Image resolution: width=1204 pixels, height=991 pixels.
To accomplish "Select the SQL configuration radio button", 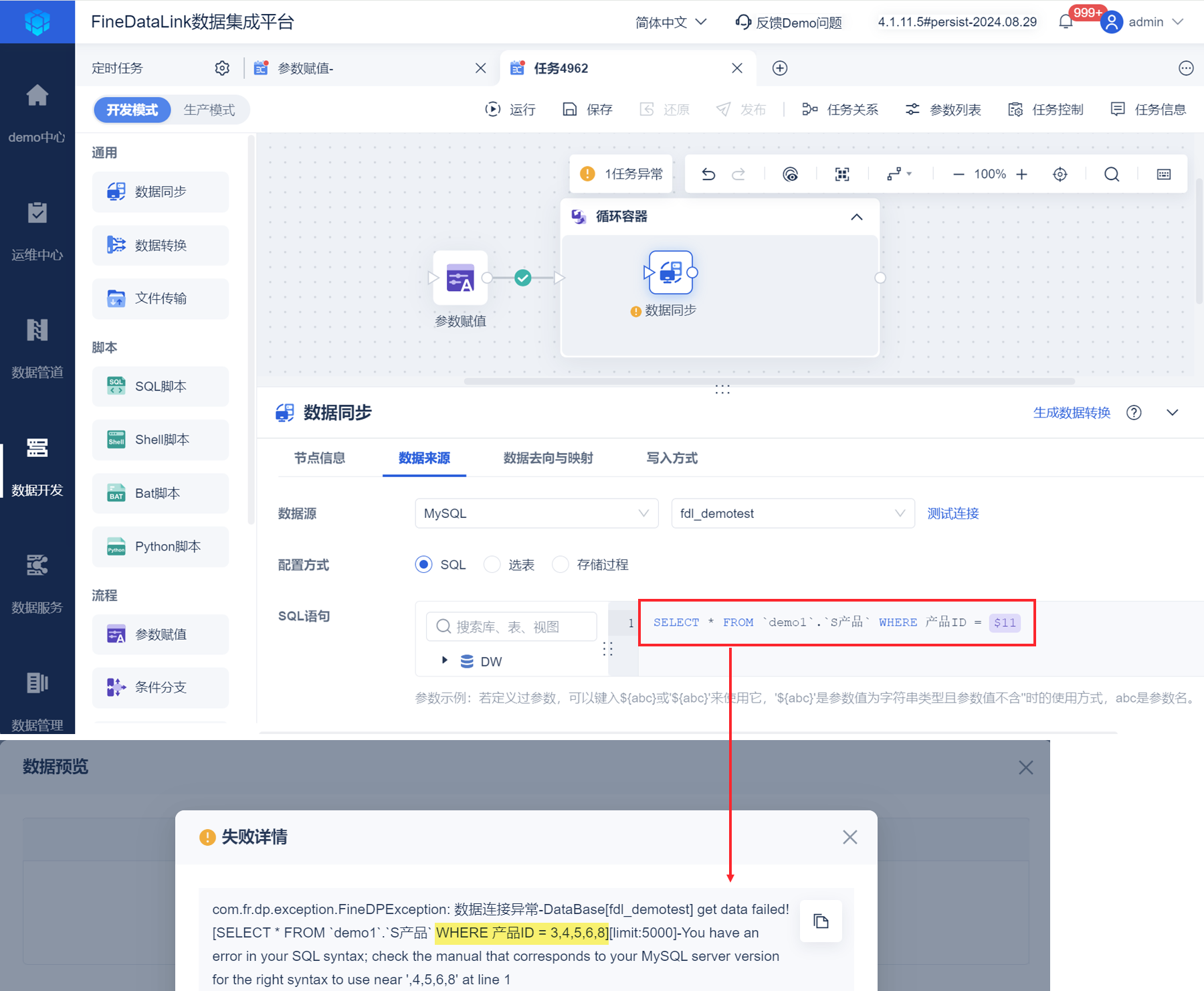I will (423, 565).
